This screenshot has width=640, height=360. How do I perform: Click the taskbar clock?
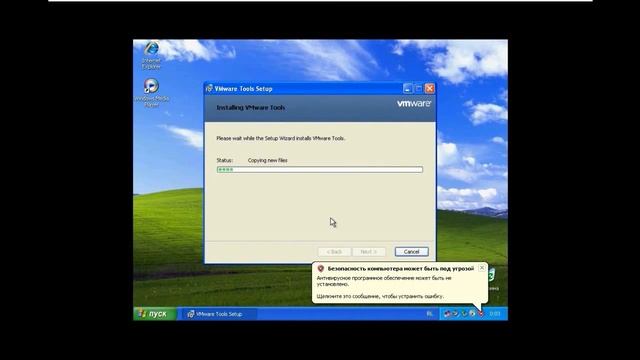pyautogui.click(x=495, y=313)
